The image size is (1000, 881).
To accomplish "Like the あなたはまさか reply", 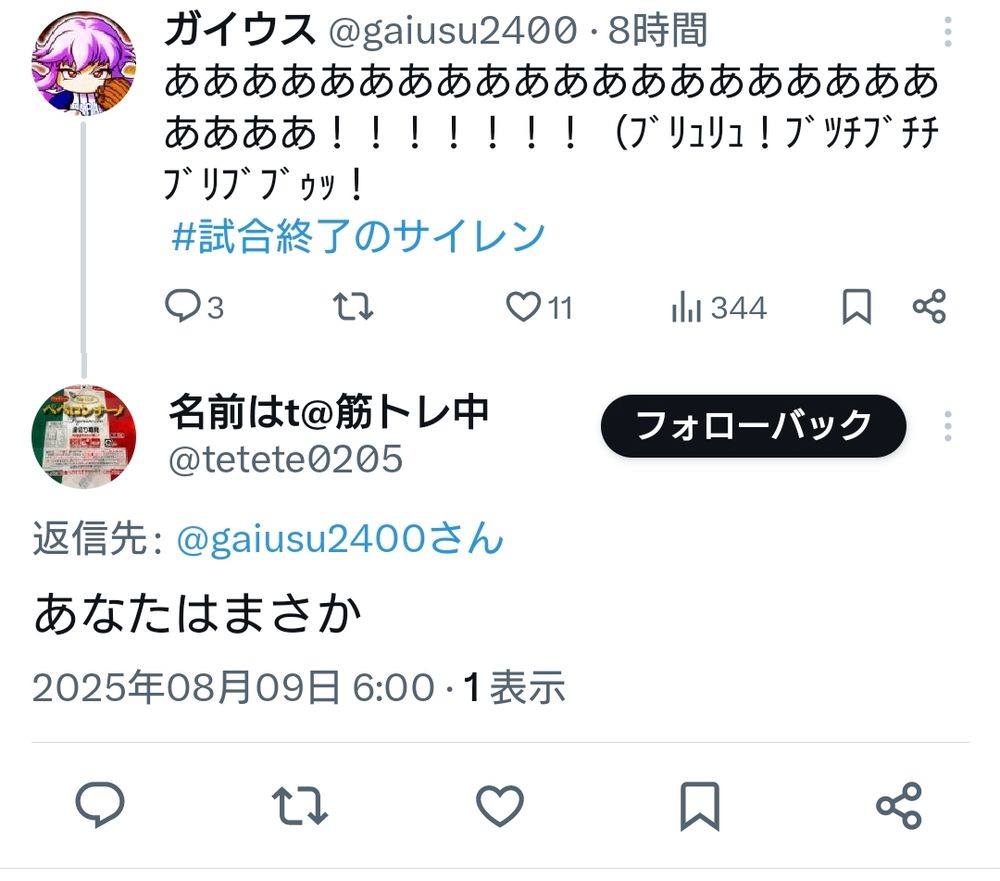I will click(x=500, y=806).
